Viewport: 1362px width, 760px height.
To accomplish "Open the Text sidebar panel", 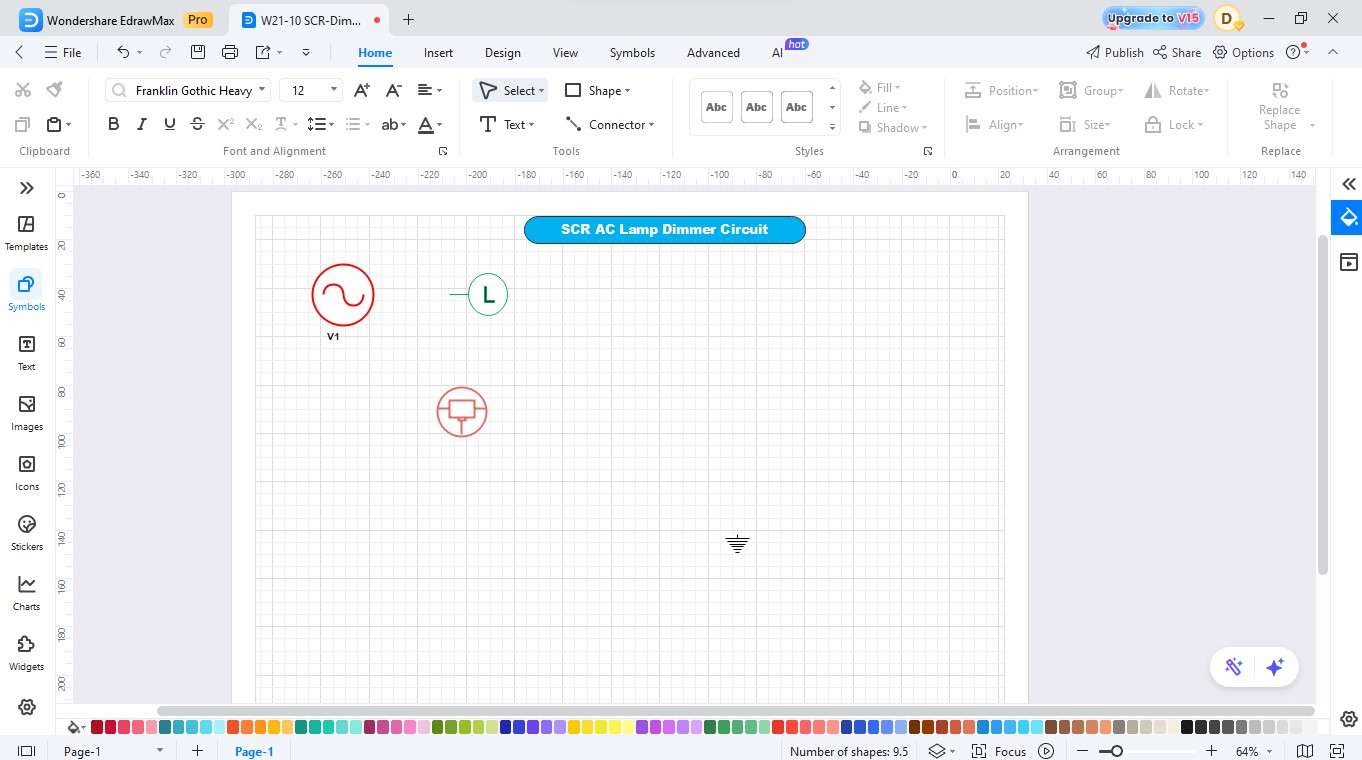I will coord(26,353).
